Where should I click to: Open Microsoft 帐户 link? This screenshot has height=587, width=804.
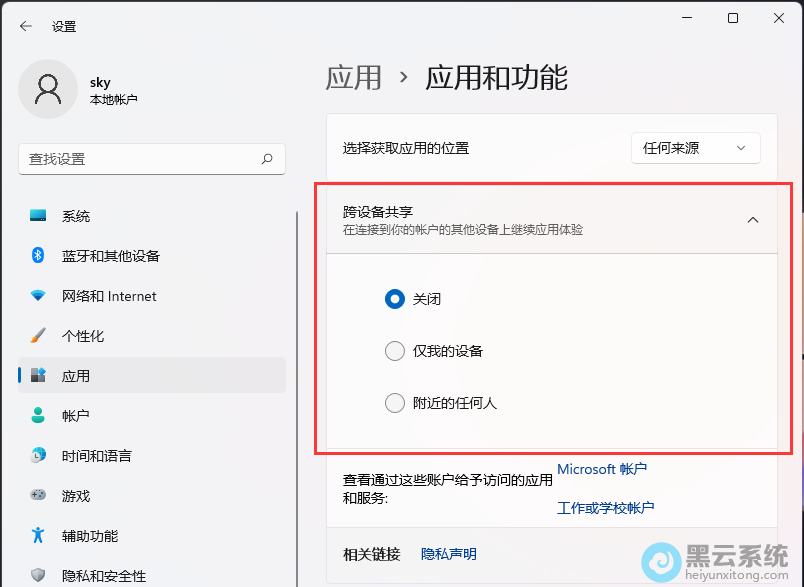point(602,469)
